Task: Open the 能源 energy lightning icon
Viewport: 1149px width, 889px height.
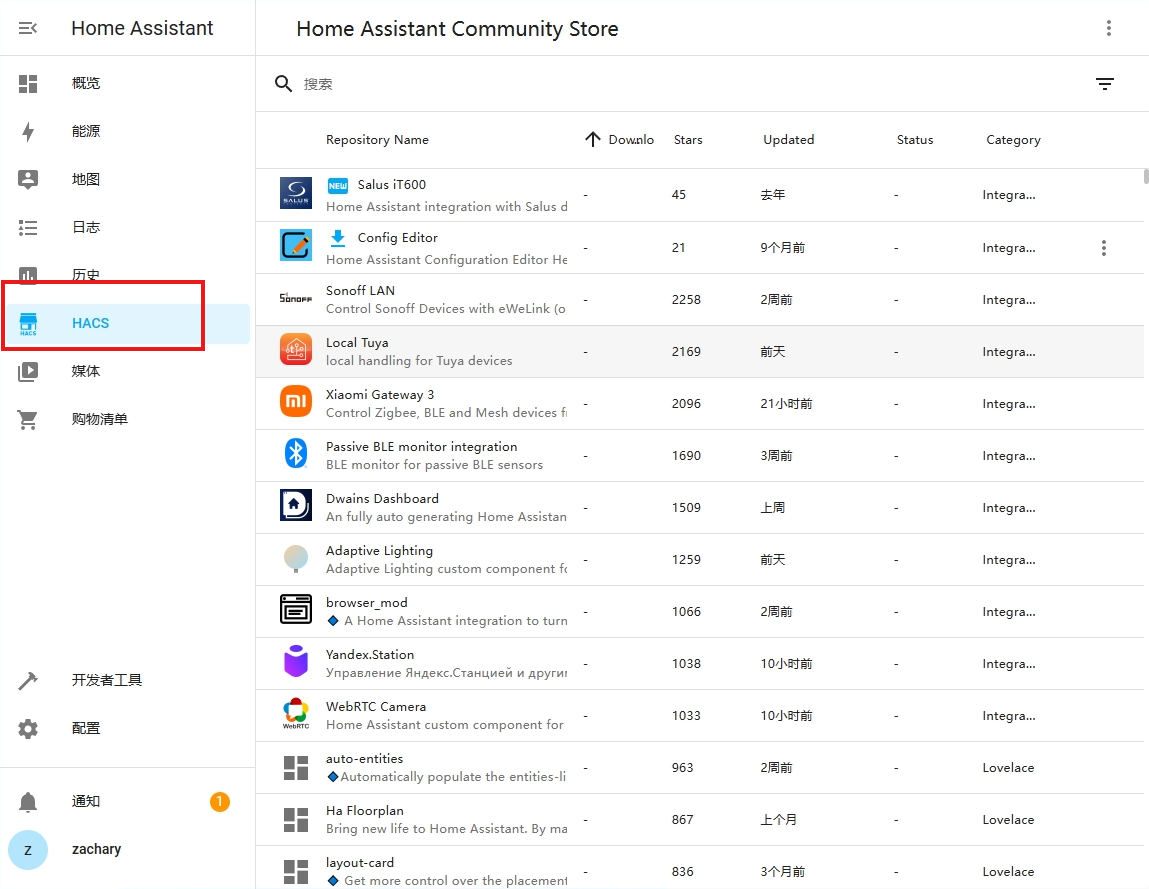Action: (28, 131)
